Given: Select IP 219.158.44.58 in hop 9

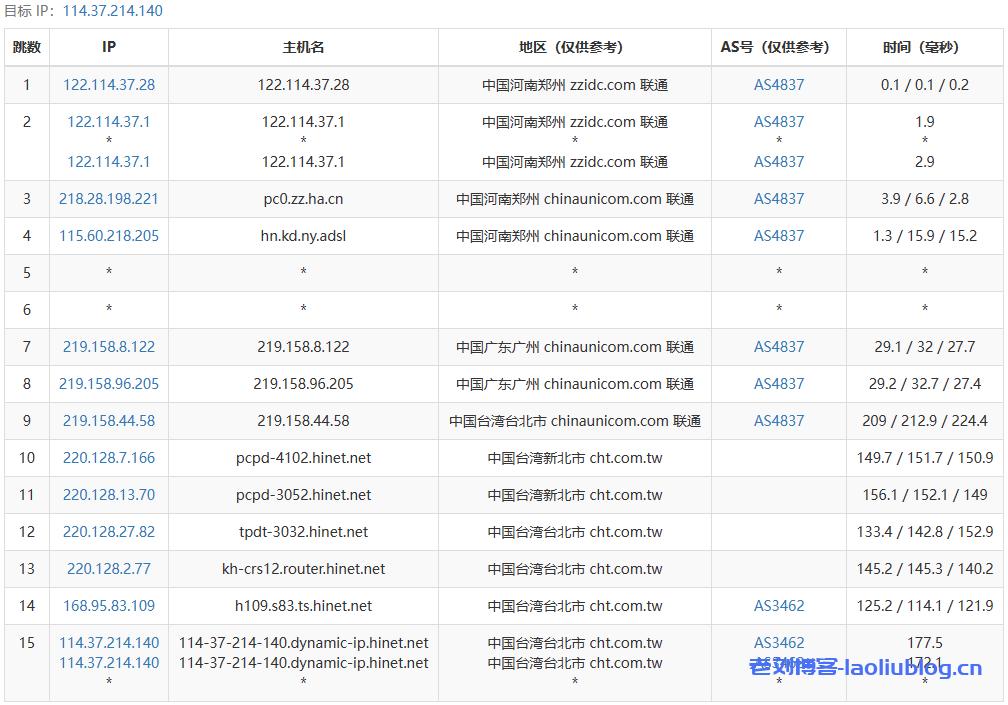Looking at the screenshot, I should pos(108,420).
